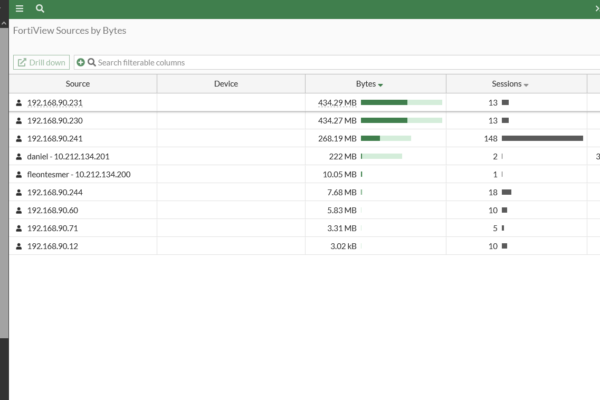
Task: Sort by Bytes column arrow
Action: [381, 85]
